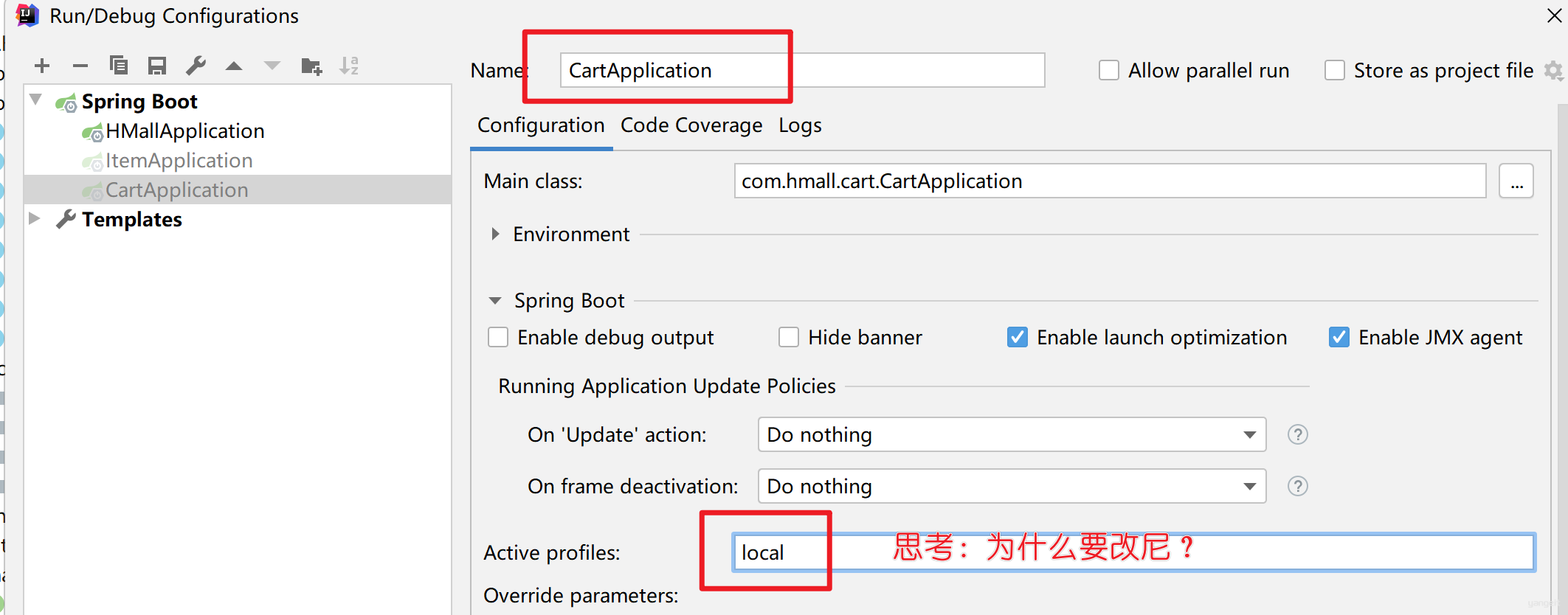Screen dimensions: 1568x615
Task: Sort configurations alphabetically with the sort icon
Action: point(349,66)
